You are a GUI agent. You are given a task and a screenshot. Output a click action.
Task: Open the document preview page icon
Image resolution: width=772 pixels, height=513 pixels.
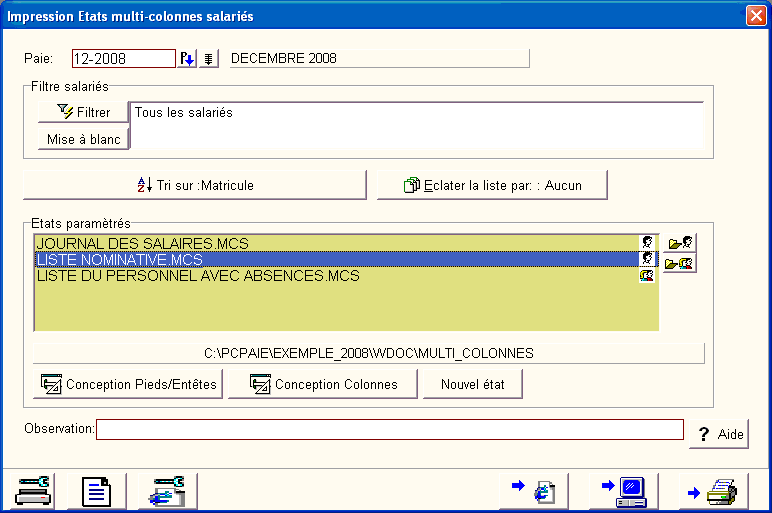pos(96,491)
